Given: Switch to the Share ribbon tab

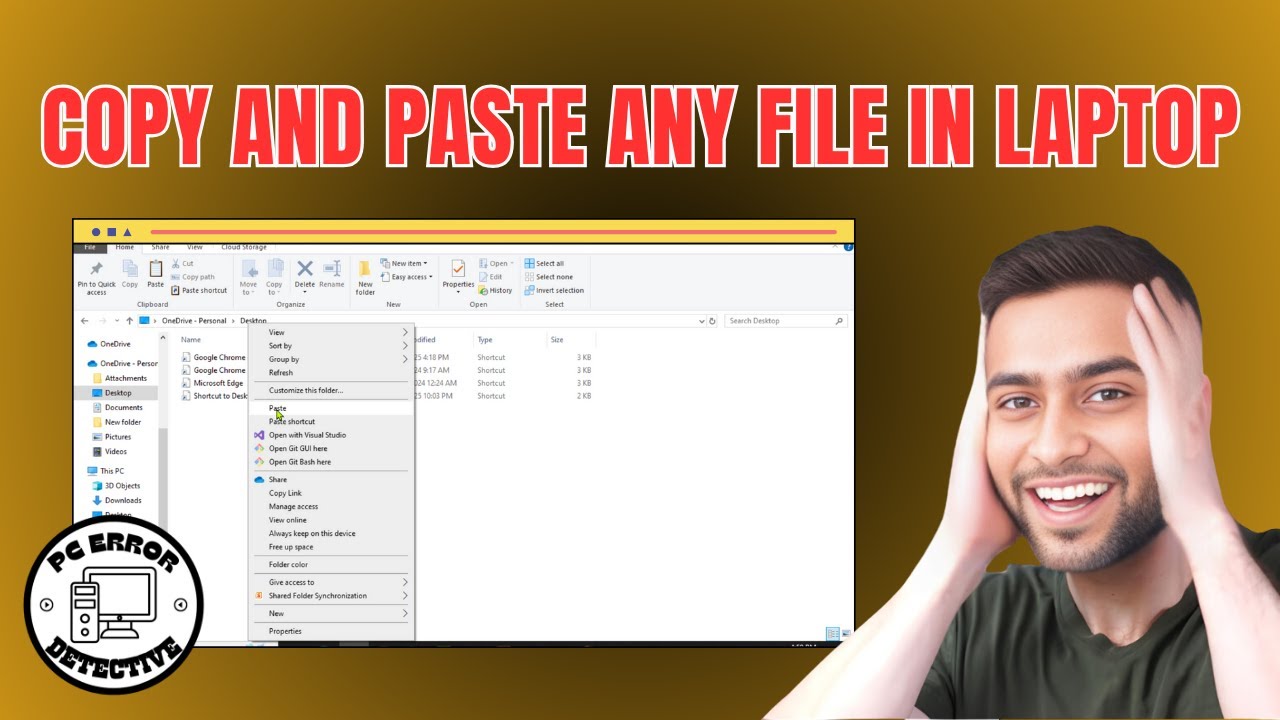Looking at the screenshot, I should point(160,247).
